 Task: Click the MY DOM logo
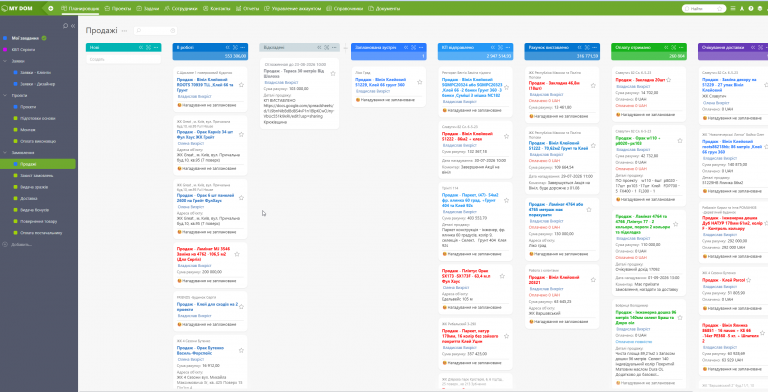click(18, 8)
